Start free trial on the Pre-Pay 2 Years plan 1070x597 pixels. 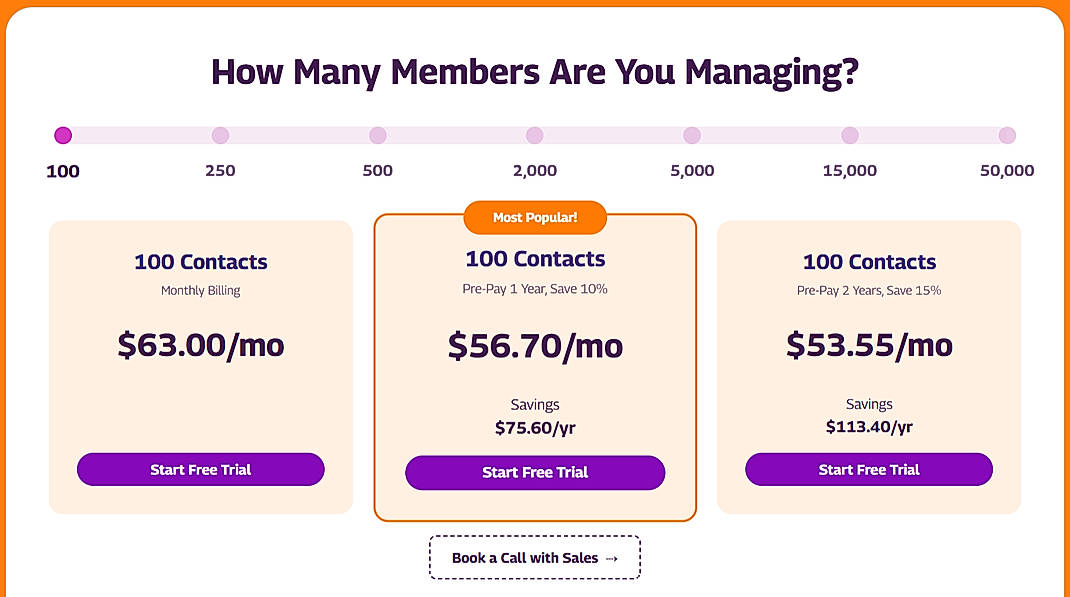[868, 469]
